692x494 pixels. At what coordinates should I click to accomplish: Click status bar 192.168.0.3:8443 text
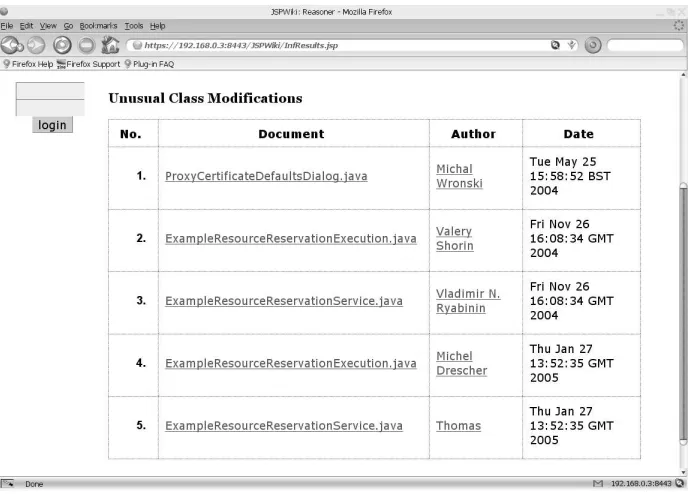(641, 483)
